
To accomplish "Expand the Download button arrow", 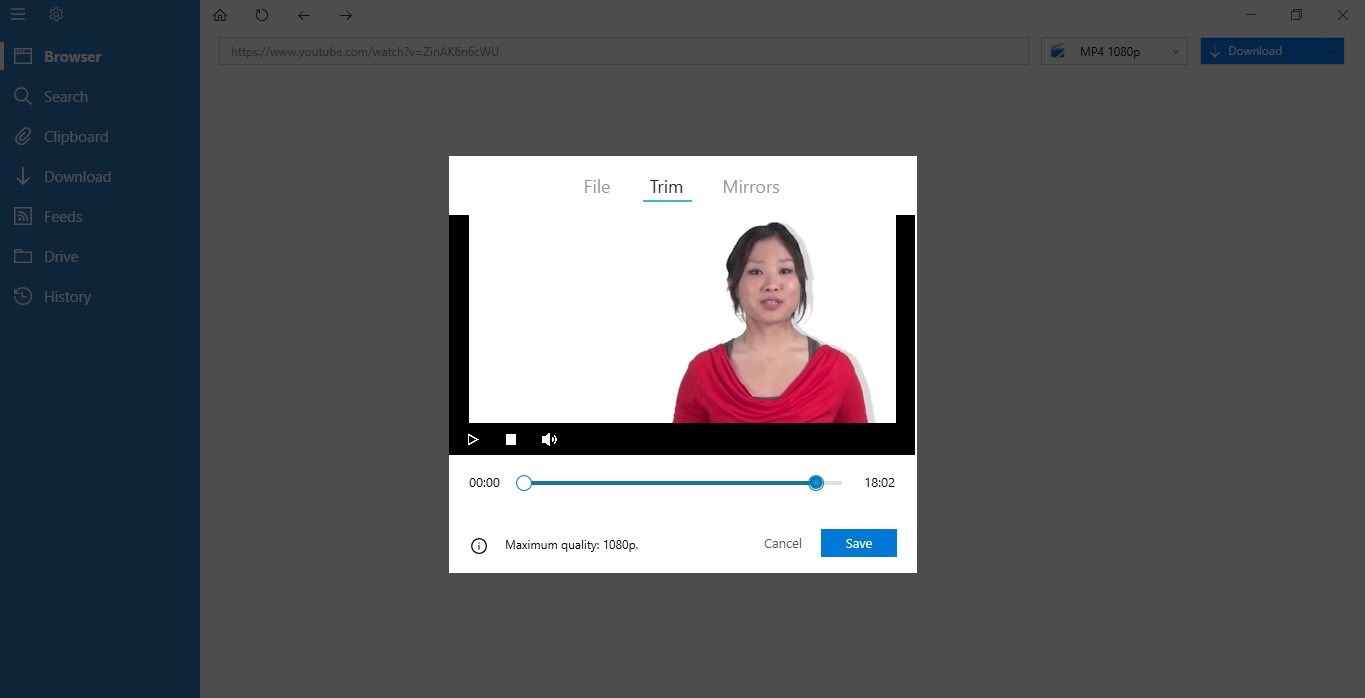I will click(x=1335, y=52).
